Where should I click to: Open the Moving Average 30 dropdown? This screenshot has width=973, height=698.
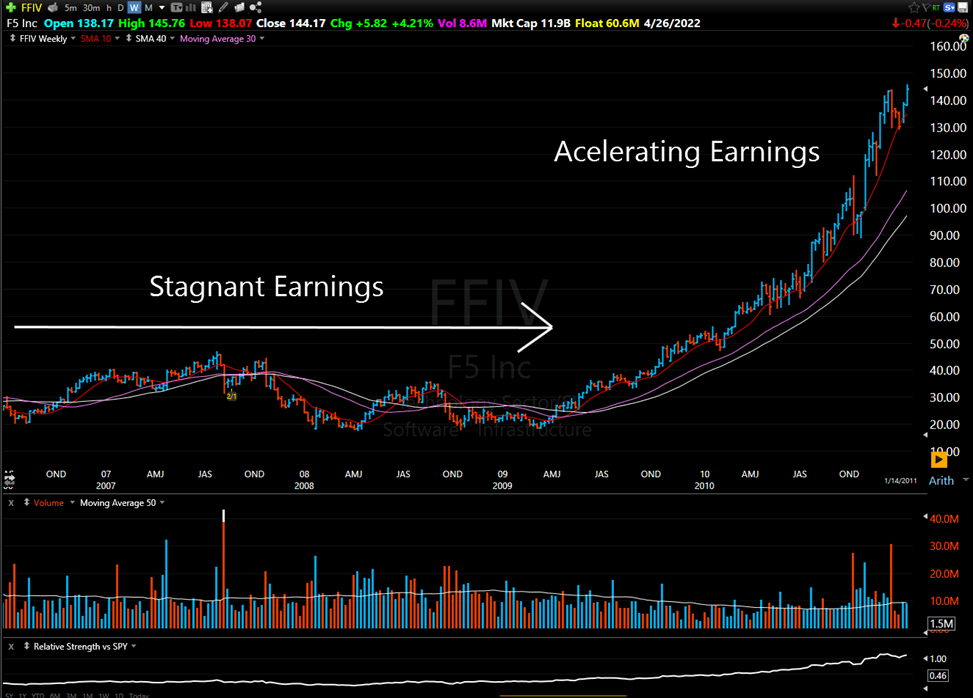261,39
